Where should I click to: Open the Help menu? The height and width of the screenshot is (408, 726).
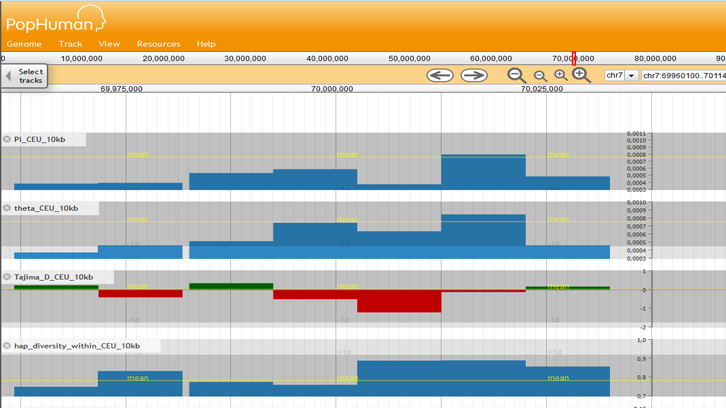[206, 44]
